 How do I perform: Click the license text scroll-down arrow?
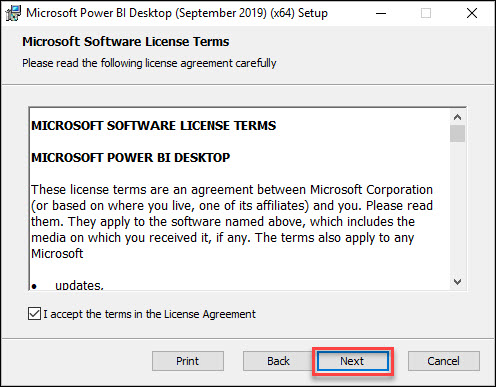tap(457, 282)
